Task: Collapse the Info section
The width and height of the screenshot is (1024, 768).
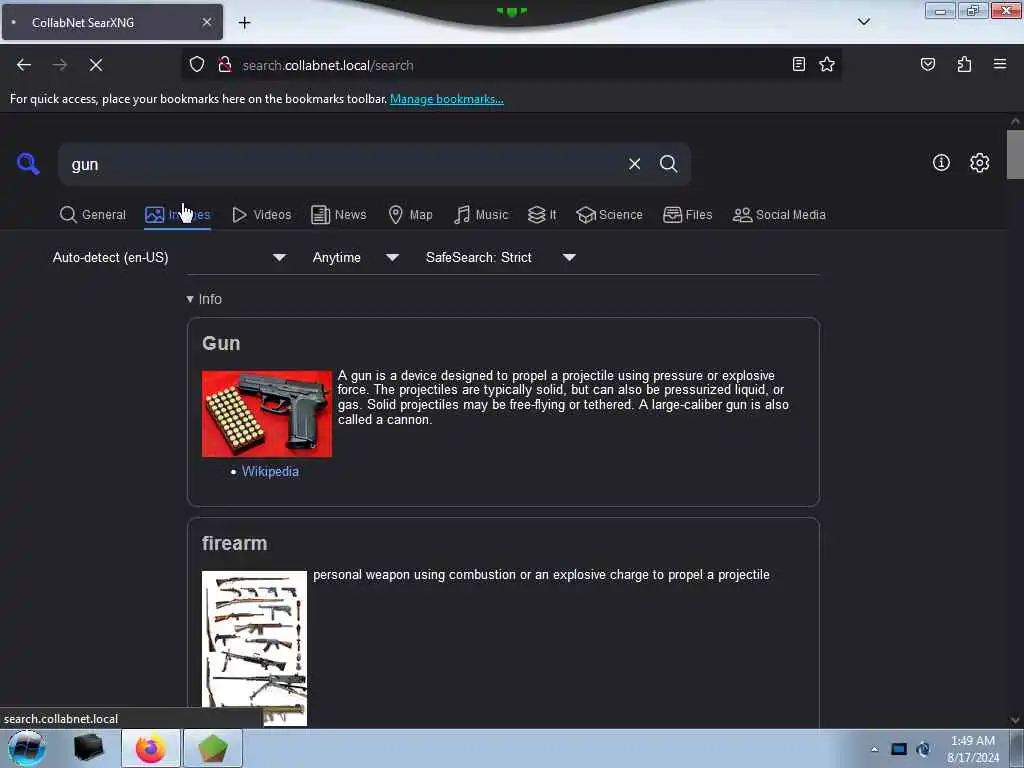Action: coord(204,299)
